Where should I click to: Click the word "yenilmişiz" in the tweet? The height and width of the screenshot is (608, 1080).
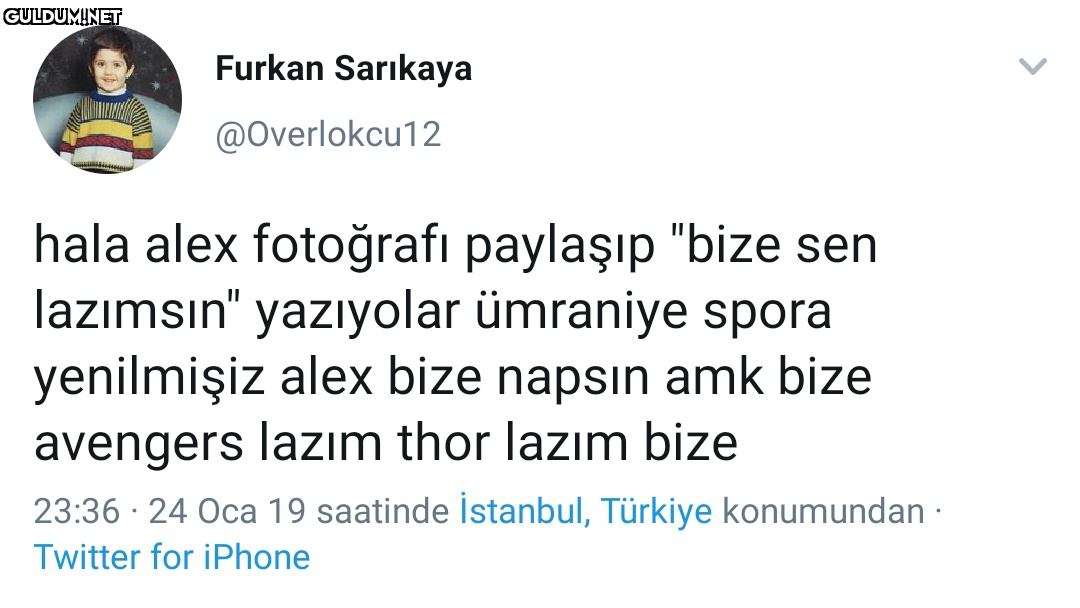[x=149, y=379]
